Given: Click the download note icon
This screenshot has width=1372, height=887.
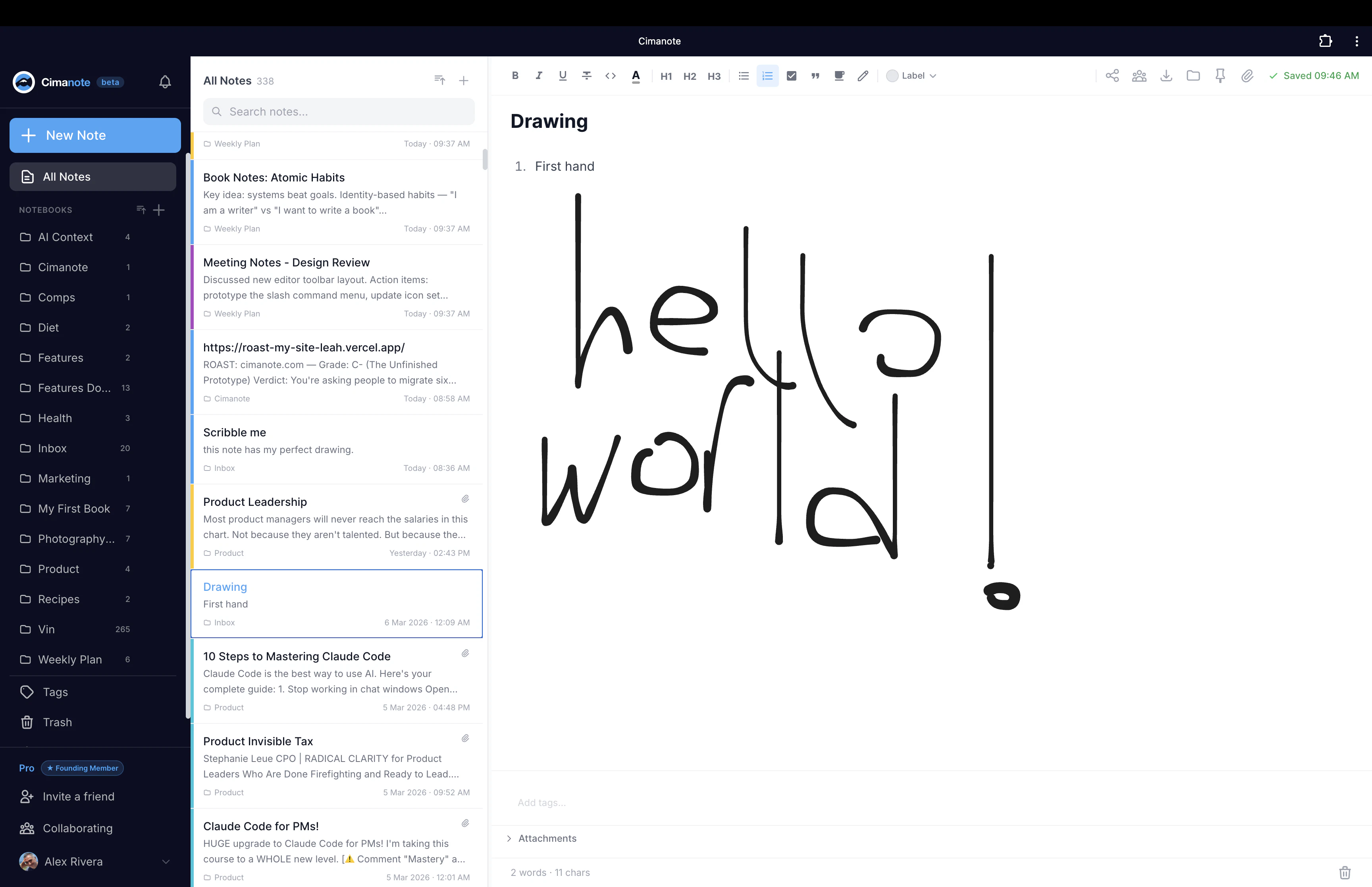Looking at the screenshot, I should click(x=1166, y=75).
